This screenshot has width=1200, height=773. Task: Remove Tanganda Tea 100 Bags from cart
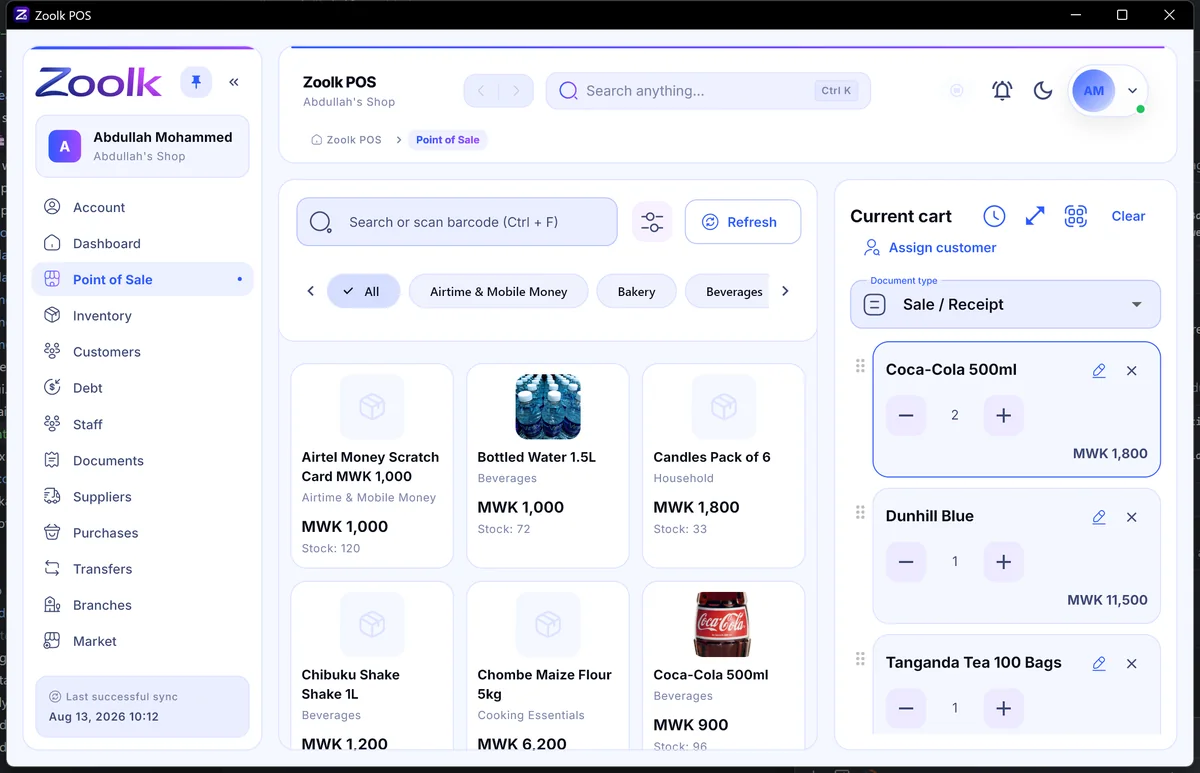point(1132,663)
